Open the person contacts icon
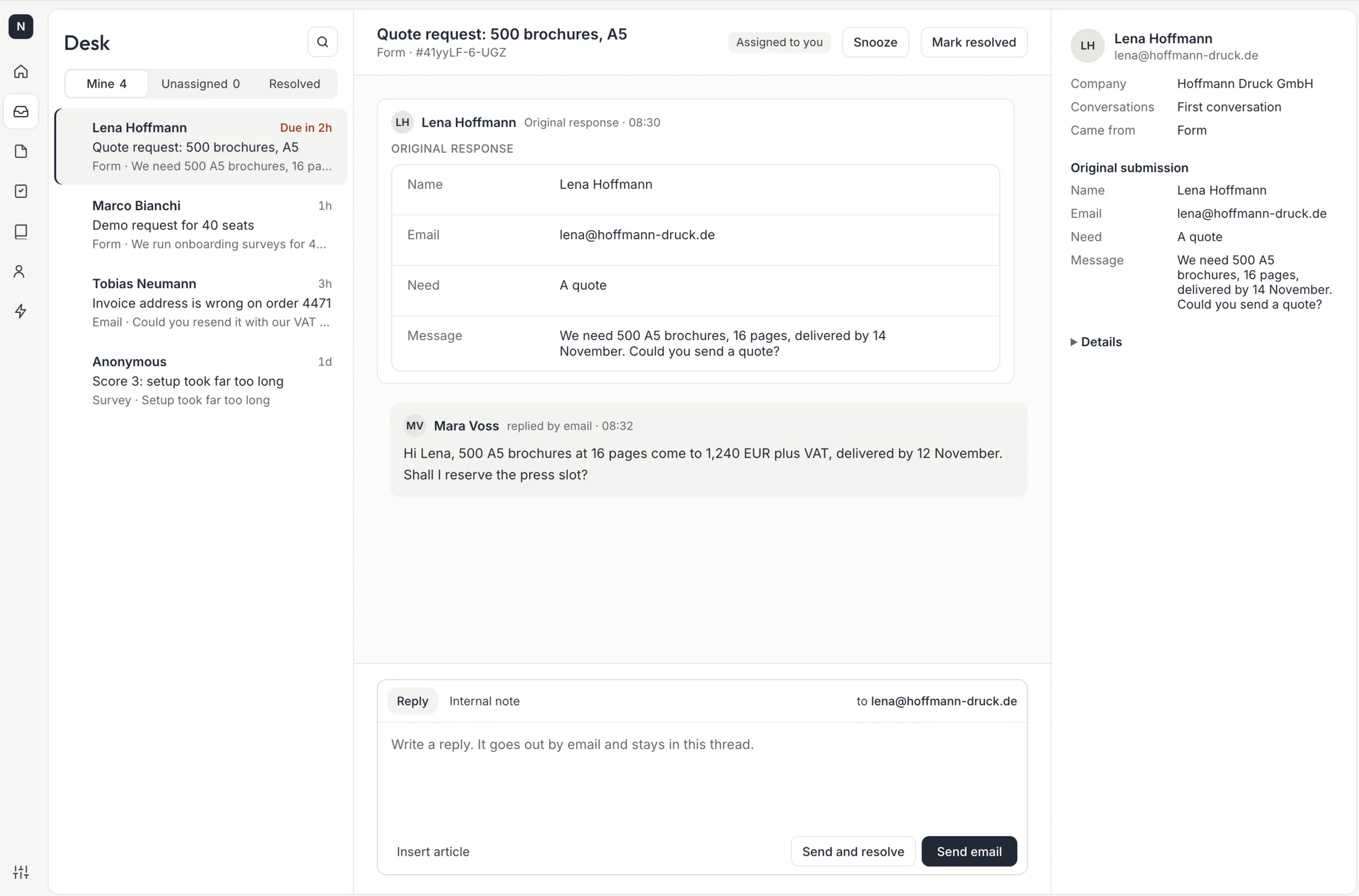 pos(20,271)
